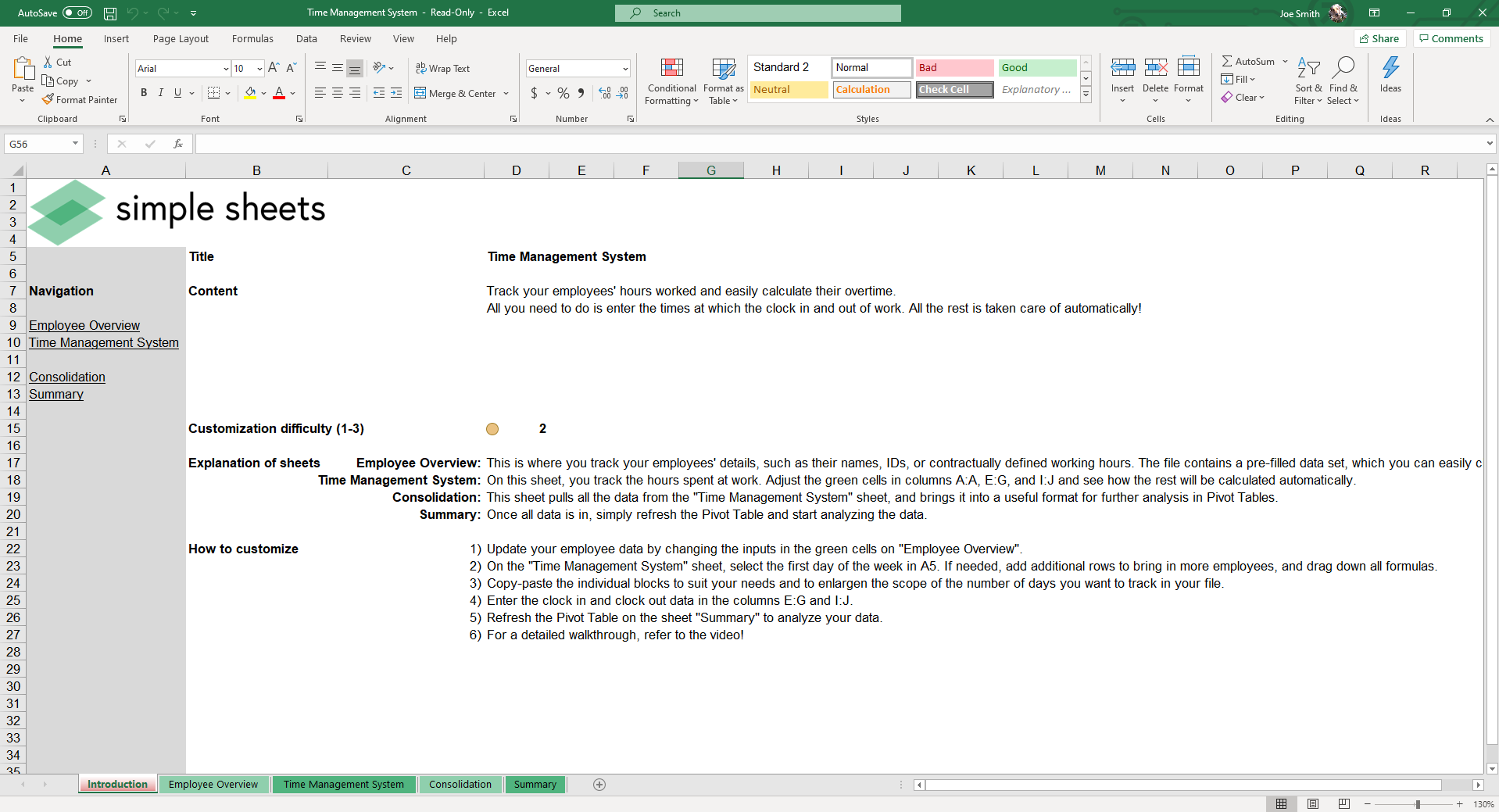Open the font size dropdown
Viewport: 1499px width, 812px height.
click(259, 69)
